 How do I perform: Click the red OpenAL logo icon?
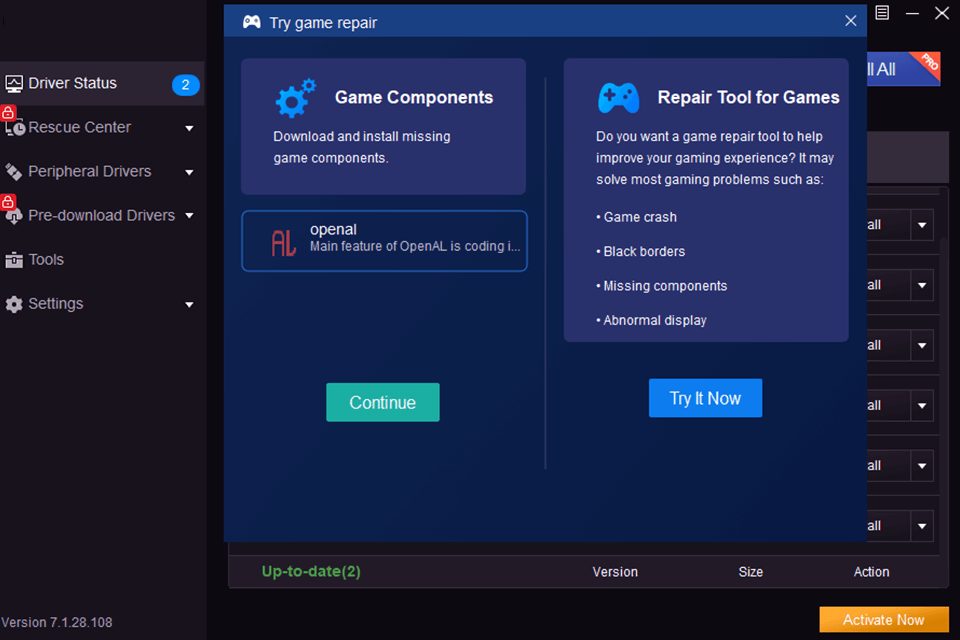tap(284, 242)
